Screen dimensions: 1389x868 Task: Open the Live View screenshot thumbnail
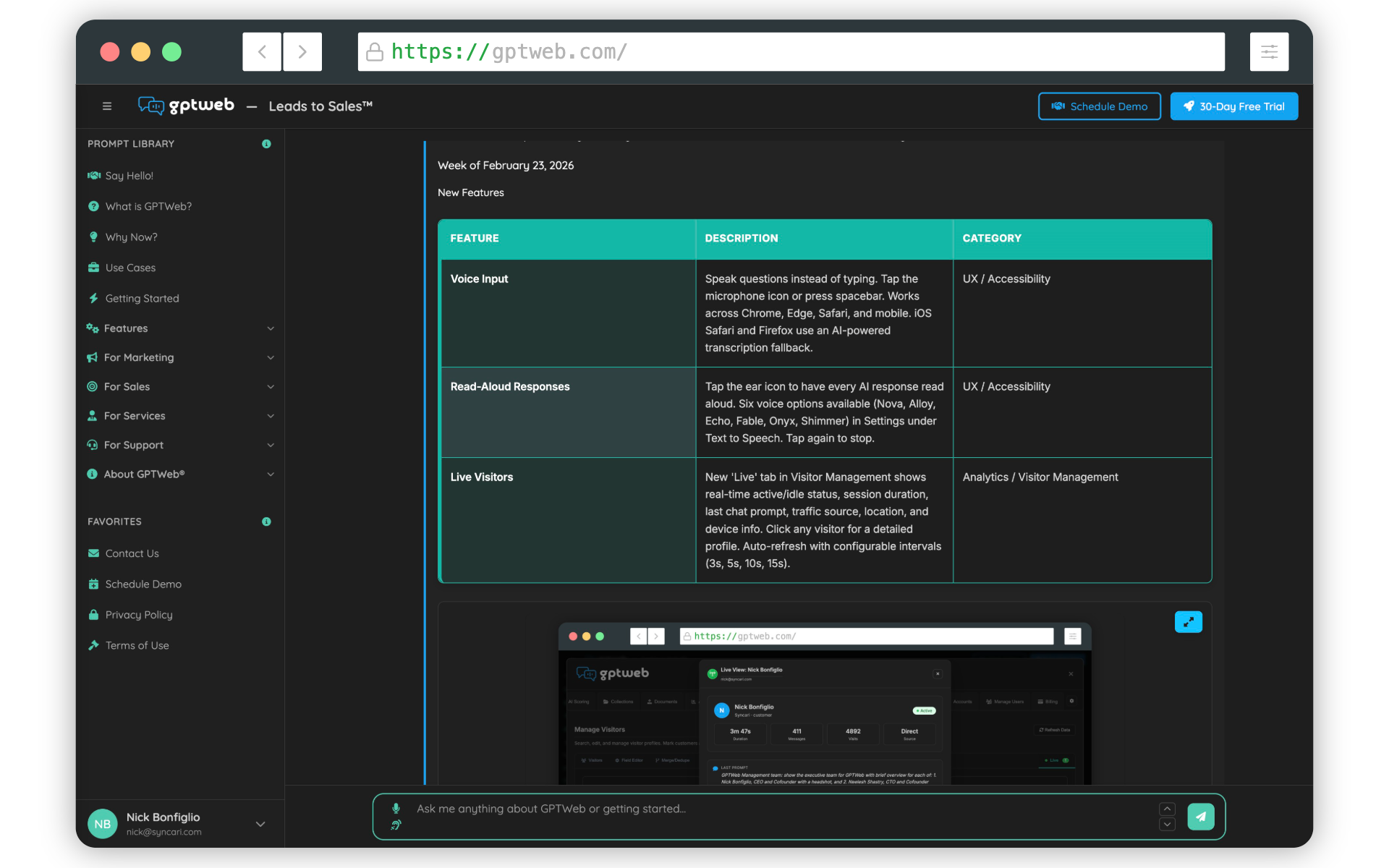(825, 703)
